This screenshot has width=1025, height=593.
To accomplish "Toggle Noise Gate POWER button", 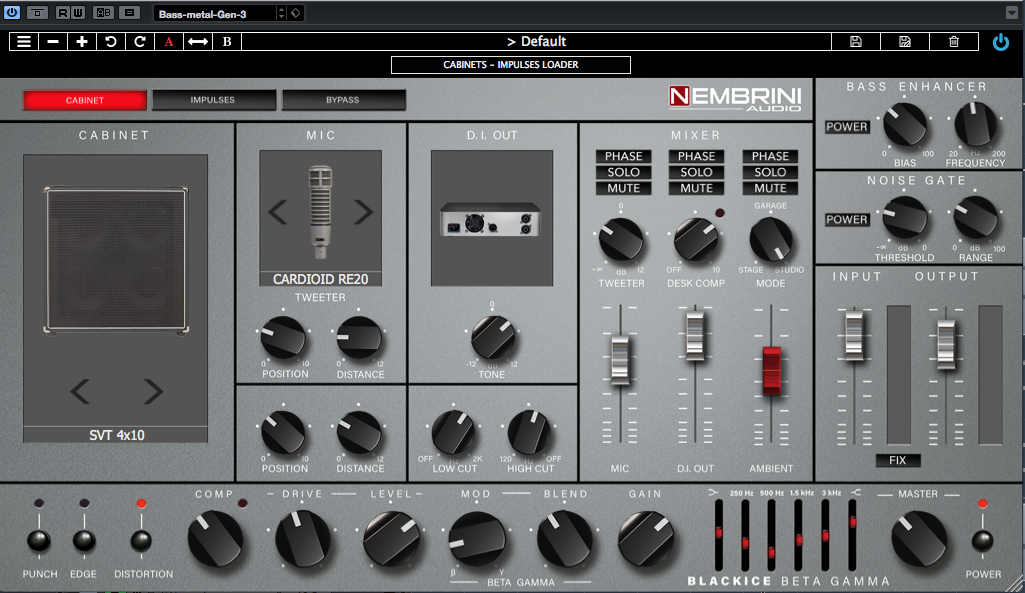I will (847, 220).
